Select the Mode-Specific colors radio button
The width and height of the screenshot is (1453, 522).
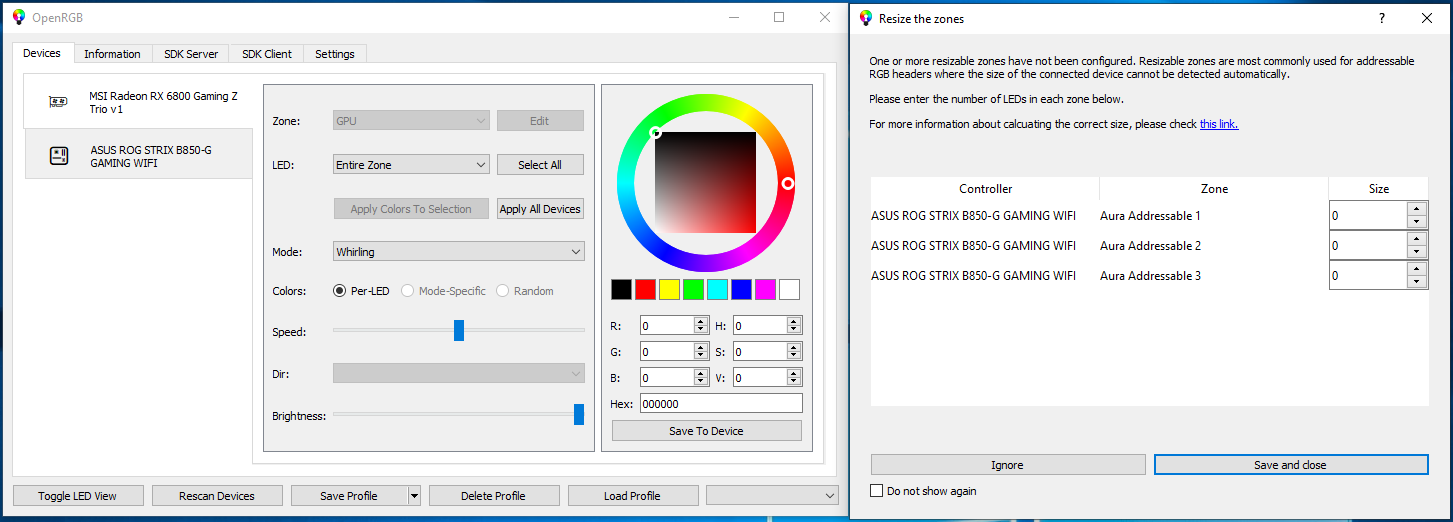coord(408,291)
